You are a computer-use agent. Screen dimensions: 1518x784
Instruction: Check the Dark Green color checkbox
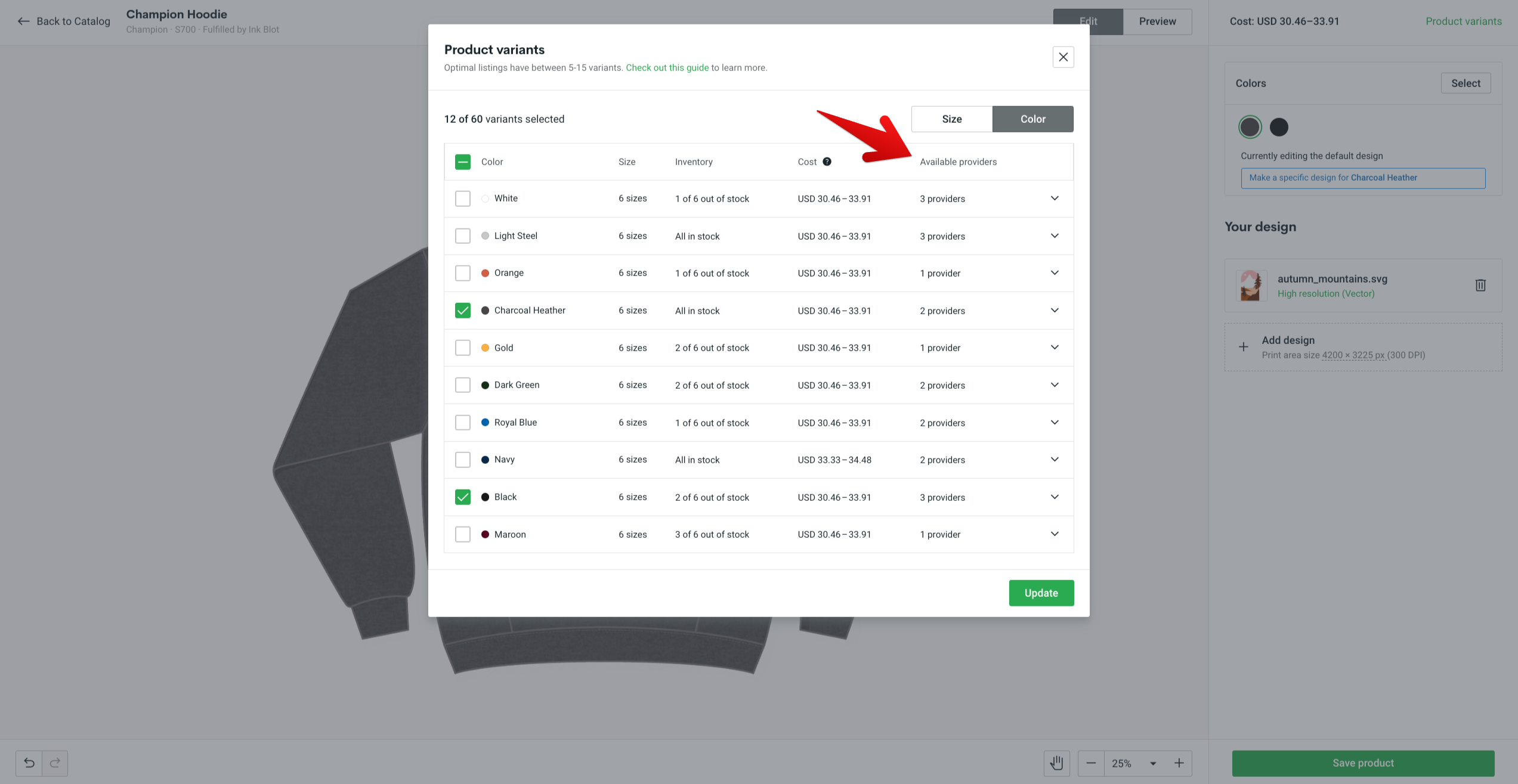(463, 385)
